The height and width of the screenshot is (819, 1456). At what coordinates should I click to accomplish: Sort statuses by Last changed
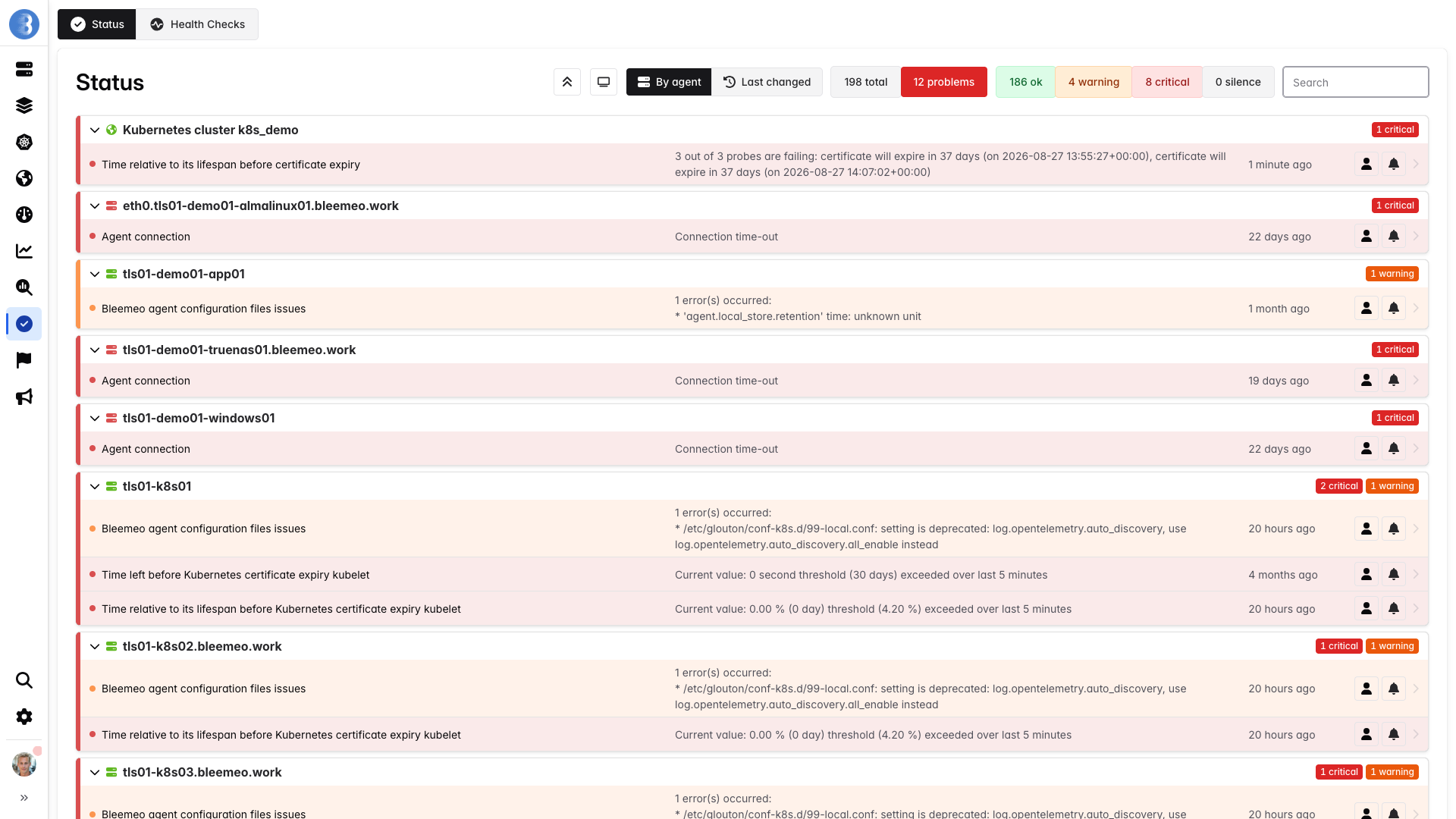tap(767, 82)
